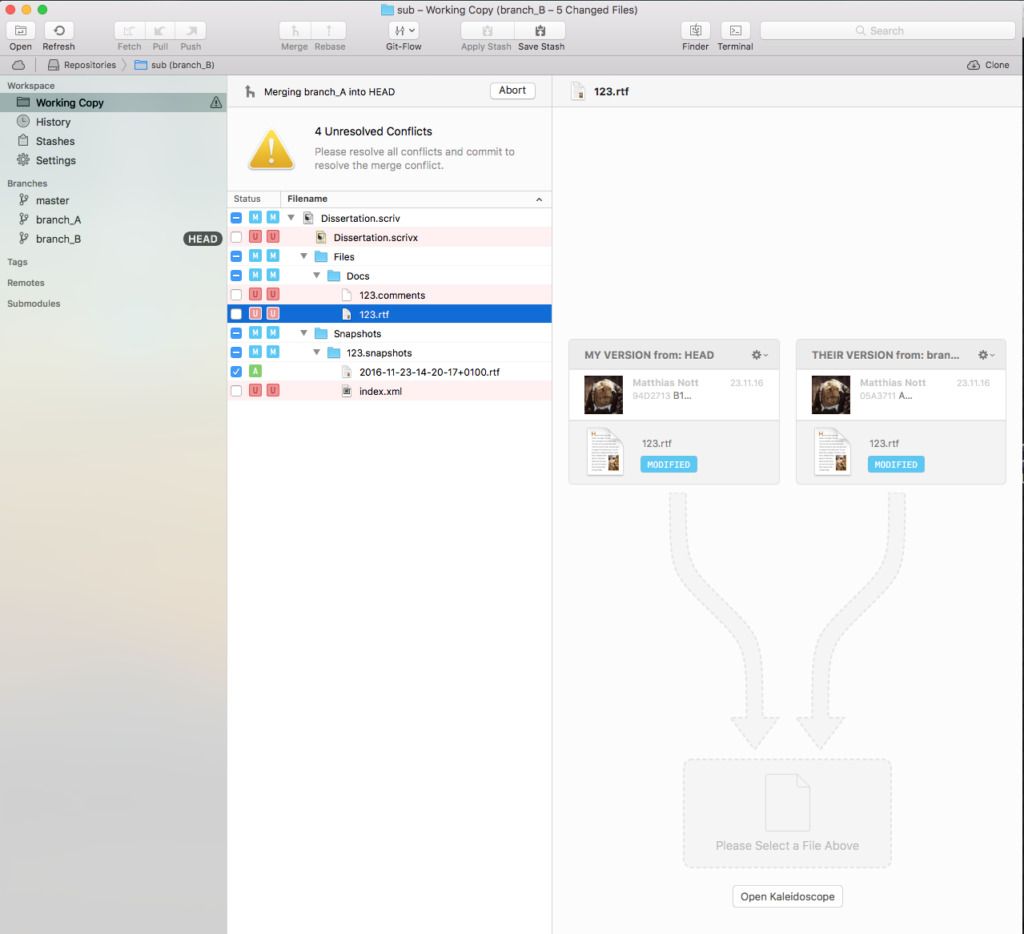Image resolution: width=1024 pixels, height=934 pixels.
Task: Launch Terminal from toolbar
Action: pos(735,31)
